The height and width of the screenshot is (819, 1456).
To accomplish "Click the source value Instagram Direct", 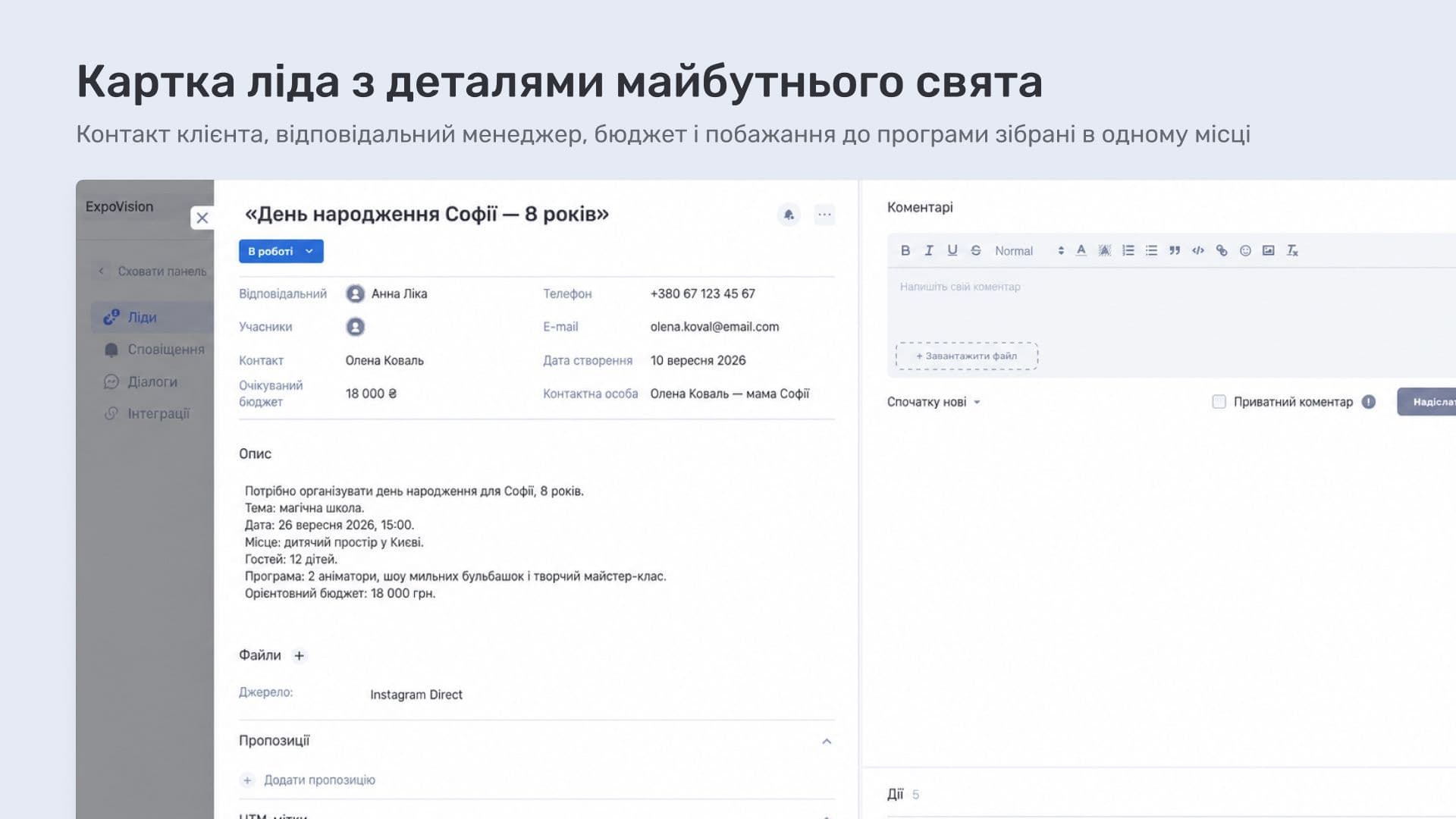I will point(416,695).
